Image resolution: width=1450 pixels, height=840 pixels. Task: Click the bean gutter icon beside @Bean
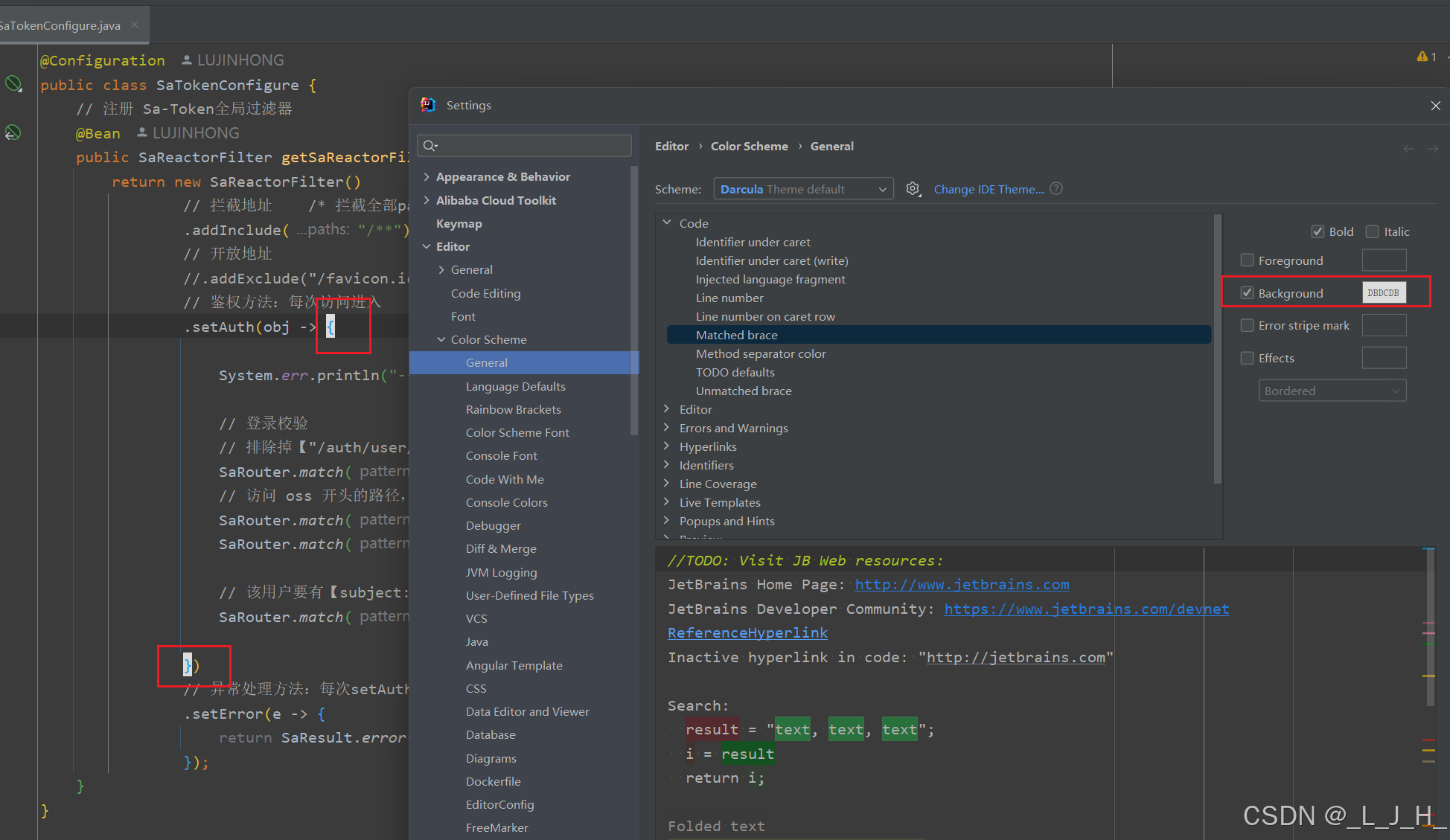[x=13, y=133]
